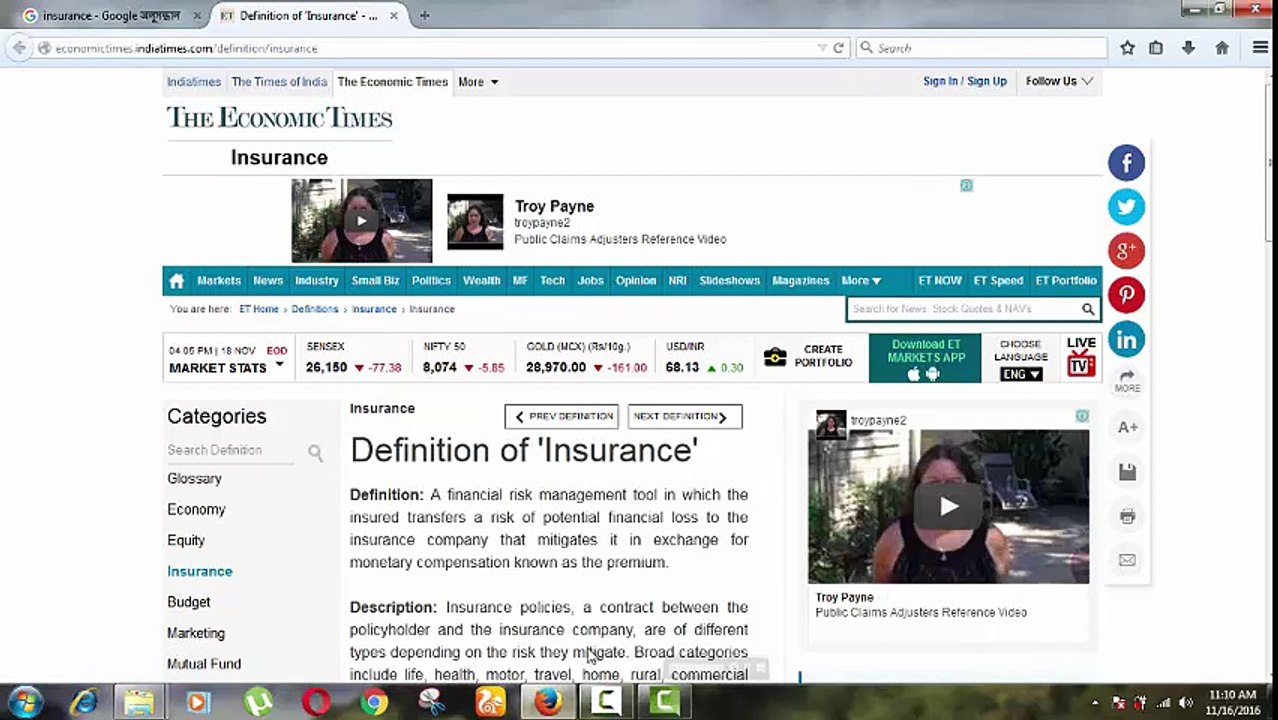Open Glossary category

(195, 479)
